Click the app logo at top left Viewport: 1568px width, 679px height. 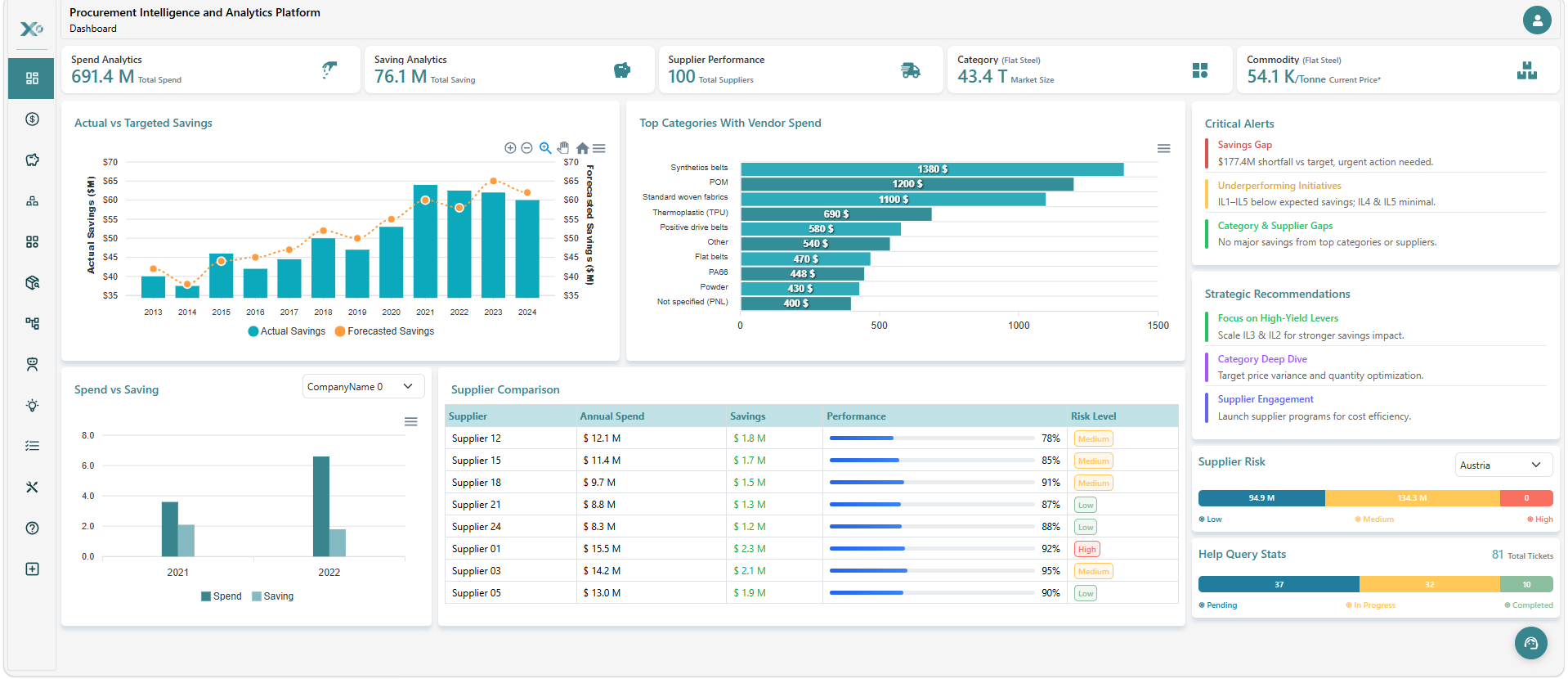[x=31, y=29]
